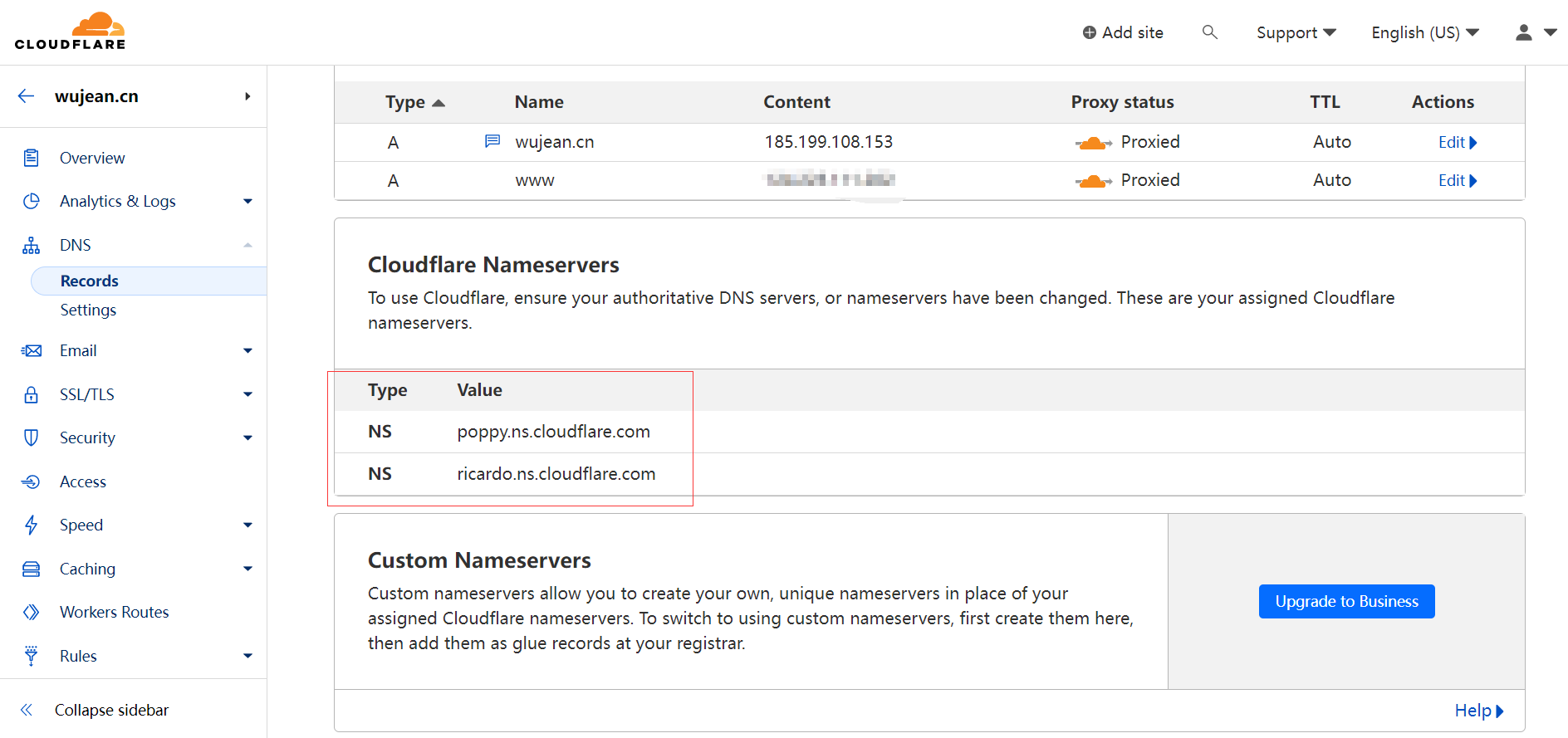Open the English (US) language dropdown

coord(1426,32)
